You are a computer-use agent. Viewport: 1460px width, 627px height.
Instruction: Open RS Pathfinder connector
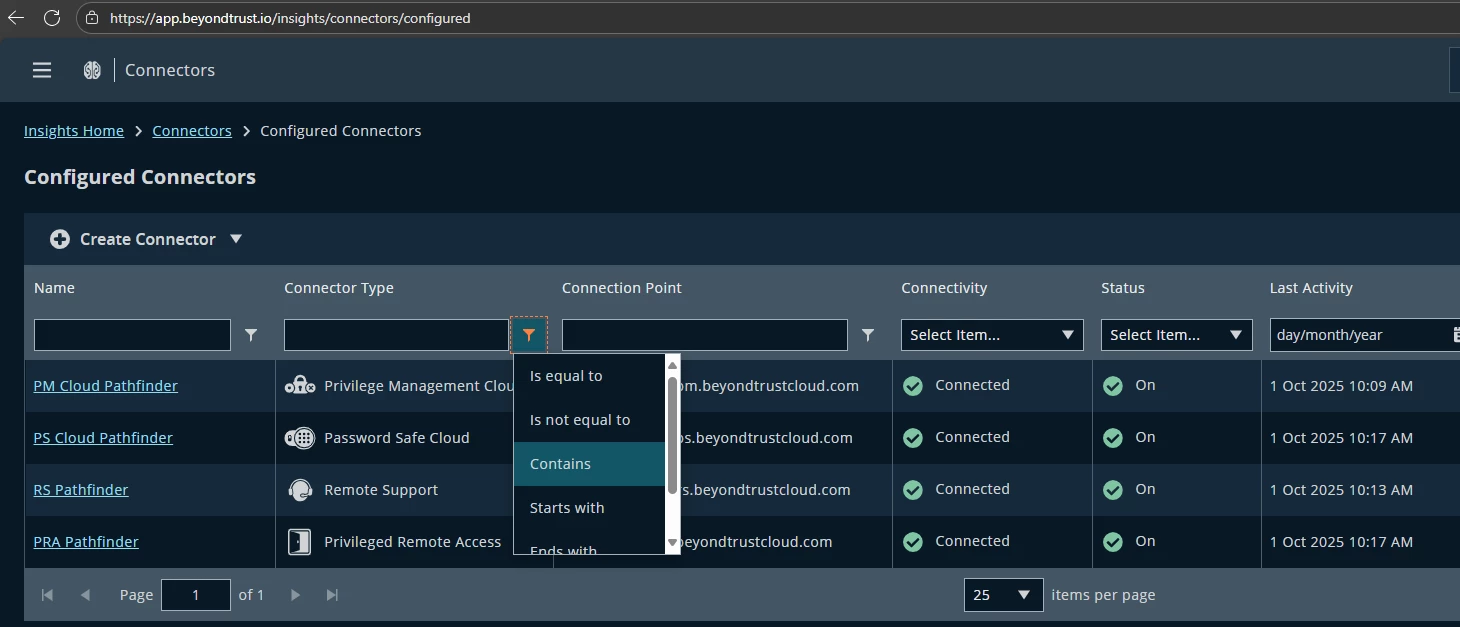click(81, 490)
